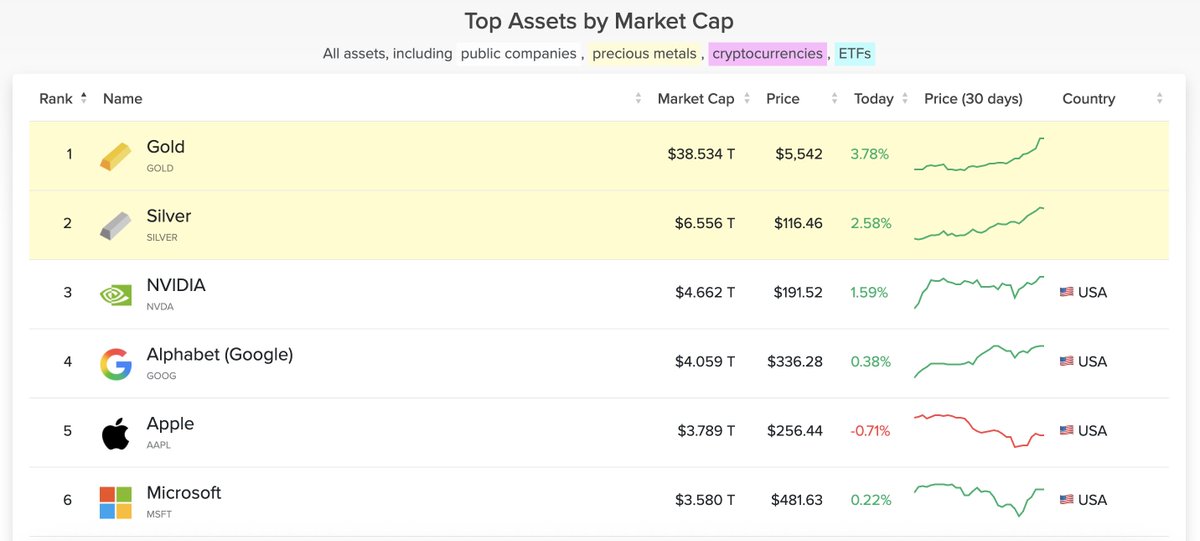Open the Alphabet (Google) name link
Image resolution: width=1200 pixels, height=541 pixels.
(220, 354)
